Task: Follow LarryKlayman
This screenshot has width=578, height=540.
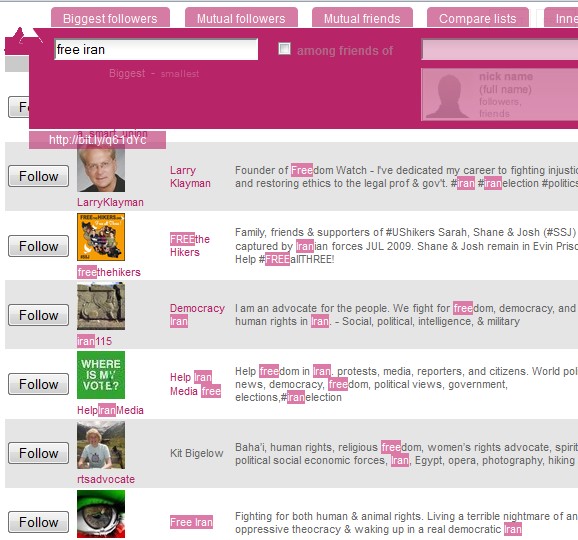Action: 38,176
